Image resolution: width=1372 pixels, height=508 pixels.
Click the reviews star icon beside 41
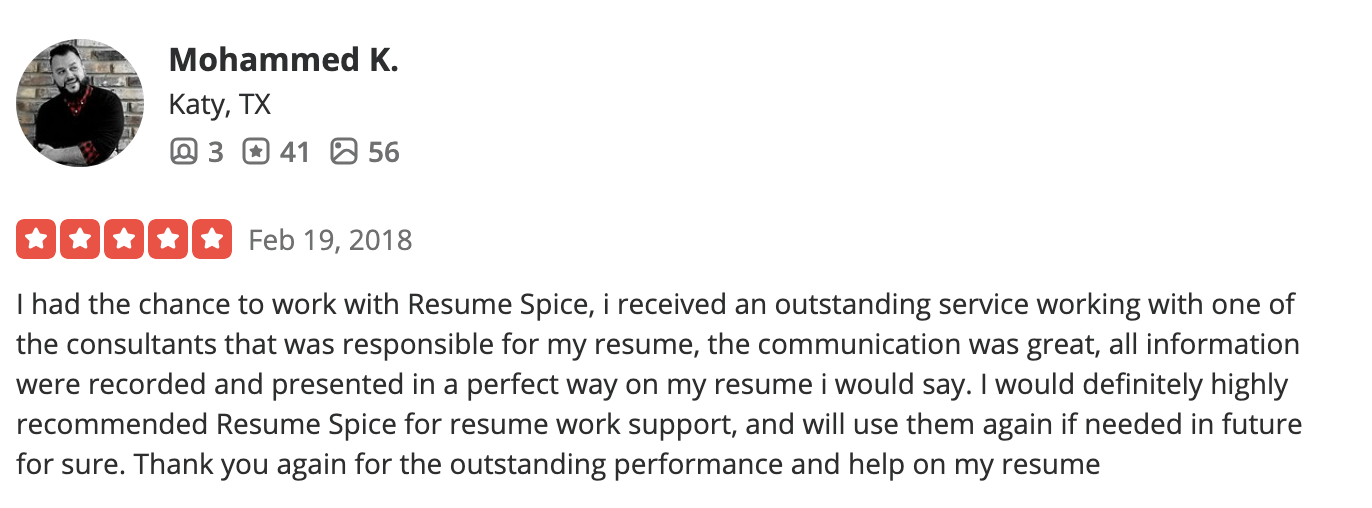(x=256, y=152)
